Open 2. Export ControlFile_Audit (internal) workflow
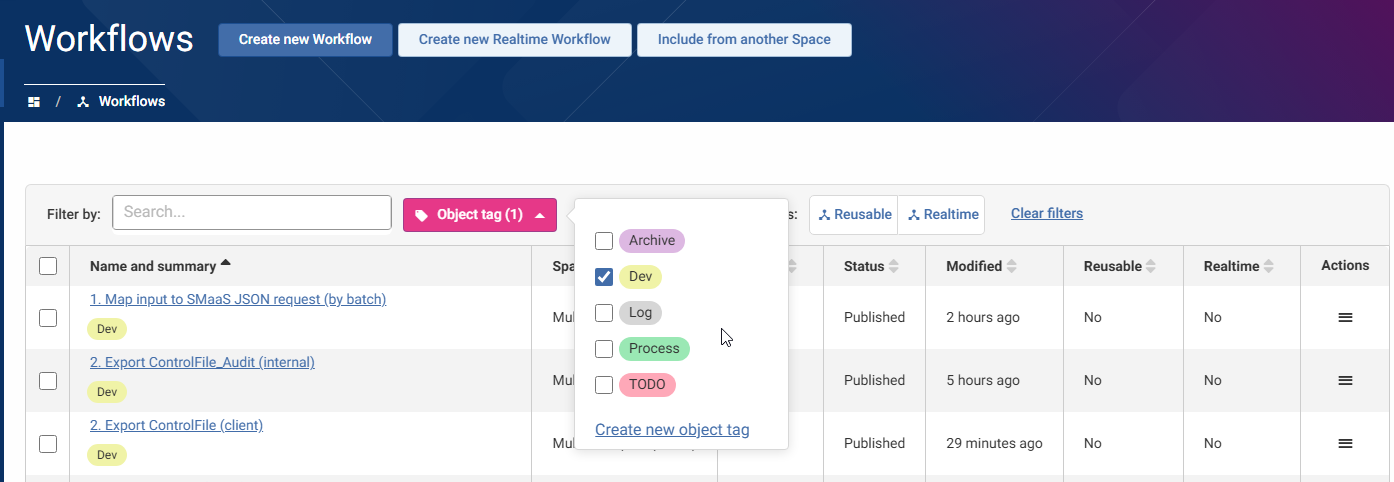The height and width of the screenshot is (482, 1394). coord(202,362)
